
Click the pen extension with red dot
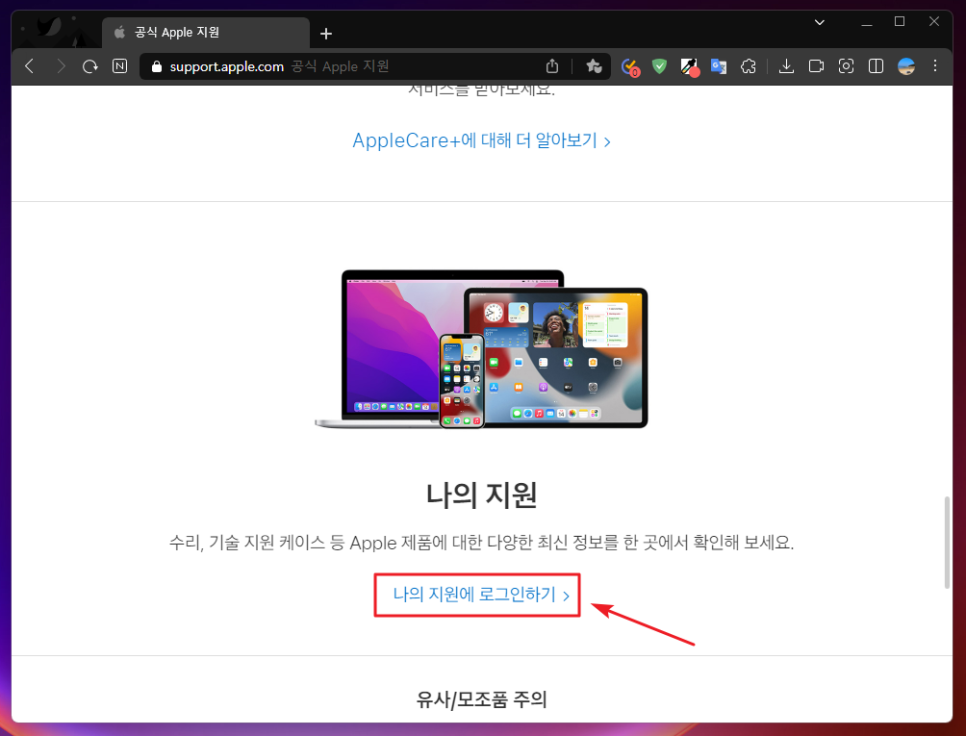click(x=689, y=67)
